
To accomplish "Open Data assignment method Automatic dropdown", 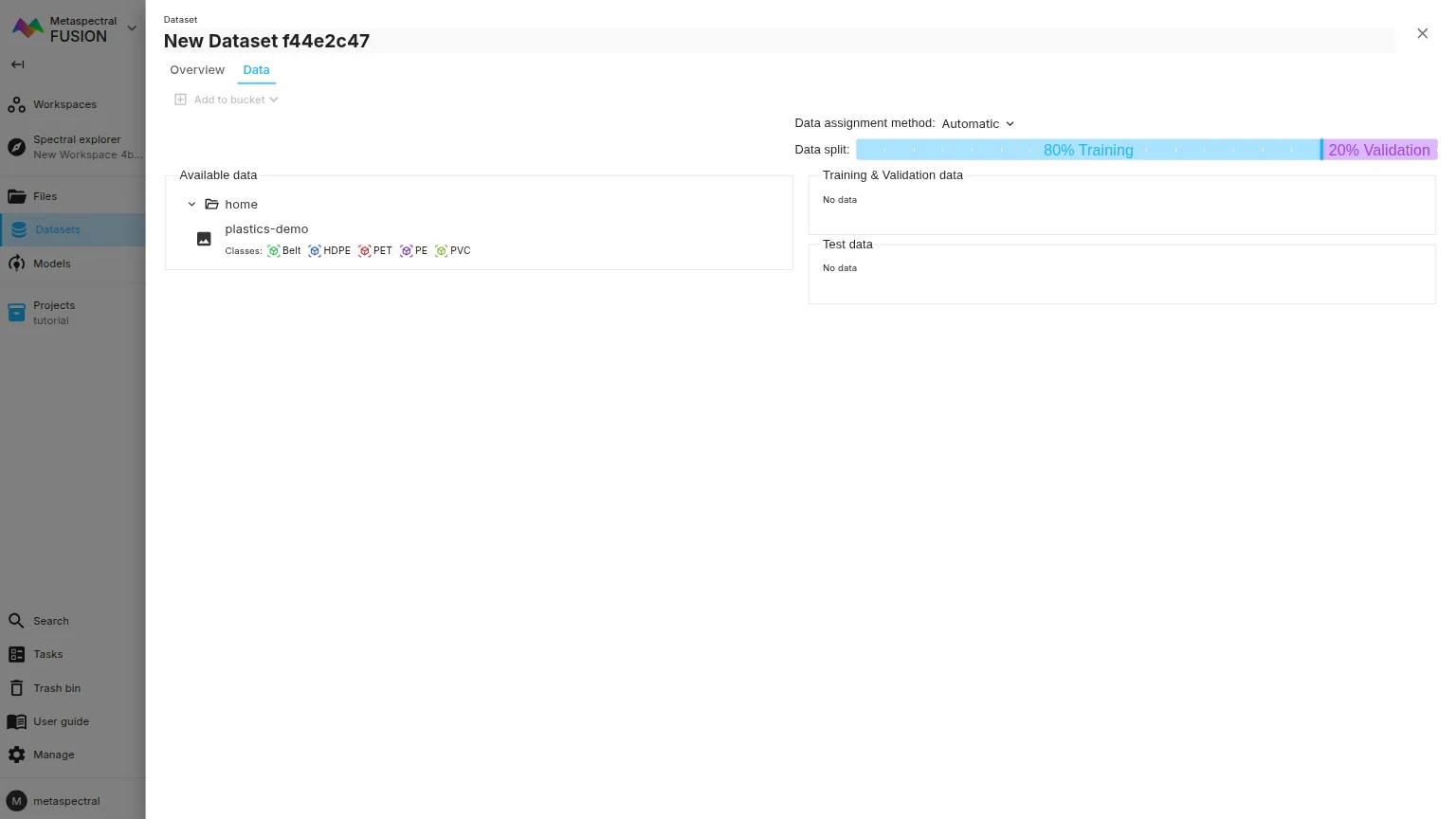I will tap(977, 124).
